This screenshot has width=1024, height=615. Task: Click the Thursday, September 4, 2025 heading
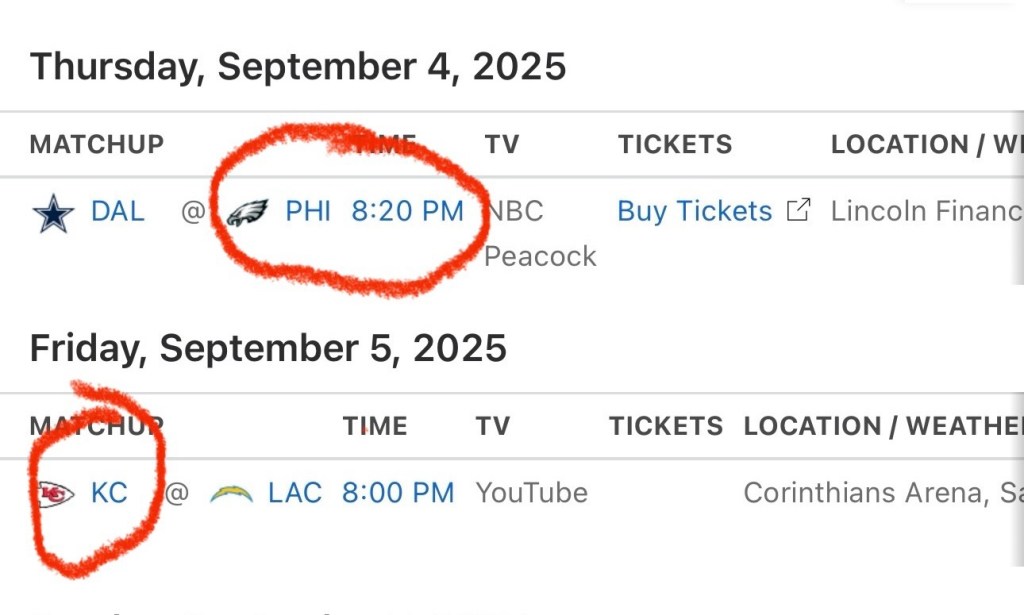298,67
